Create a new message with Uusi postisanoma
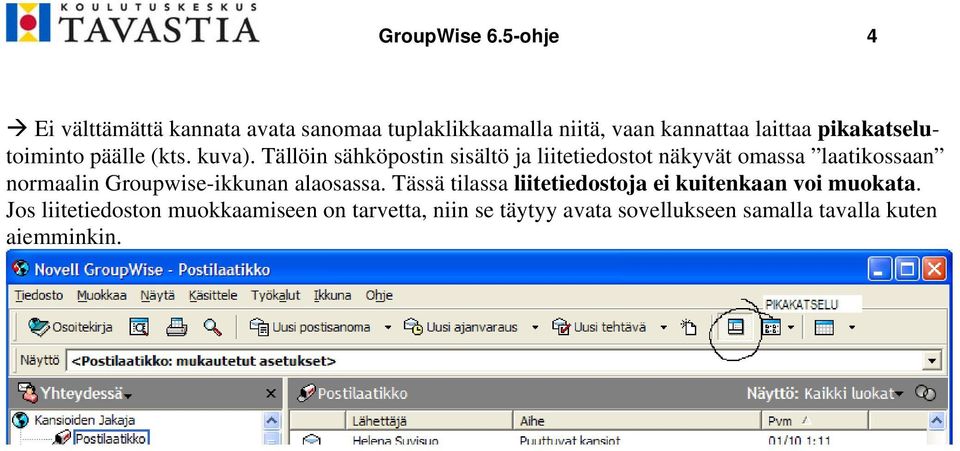Viewport: 960px width, 451px height. pos(310,327)
